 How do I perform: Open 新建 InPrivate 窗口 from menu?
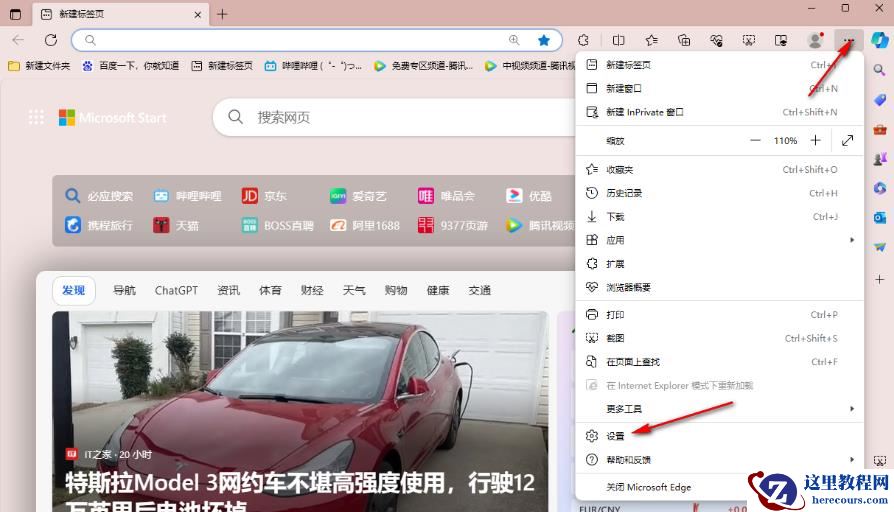(720, 112)
